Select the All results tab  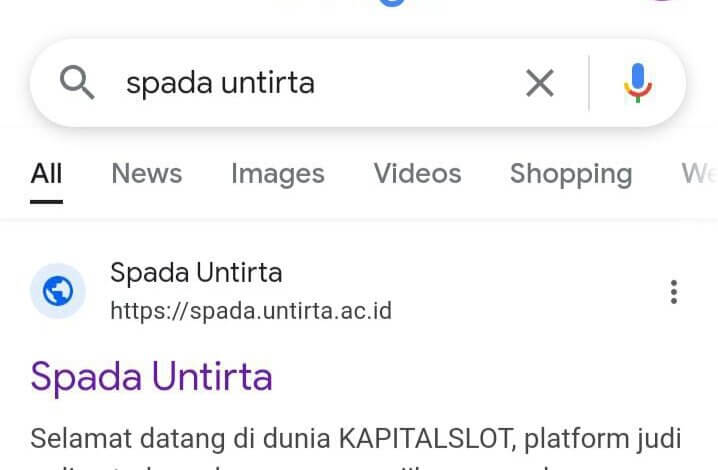[46, 174]
